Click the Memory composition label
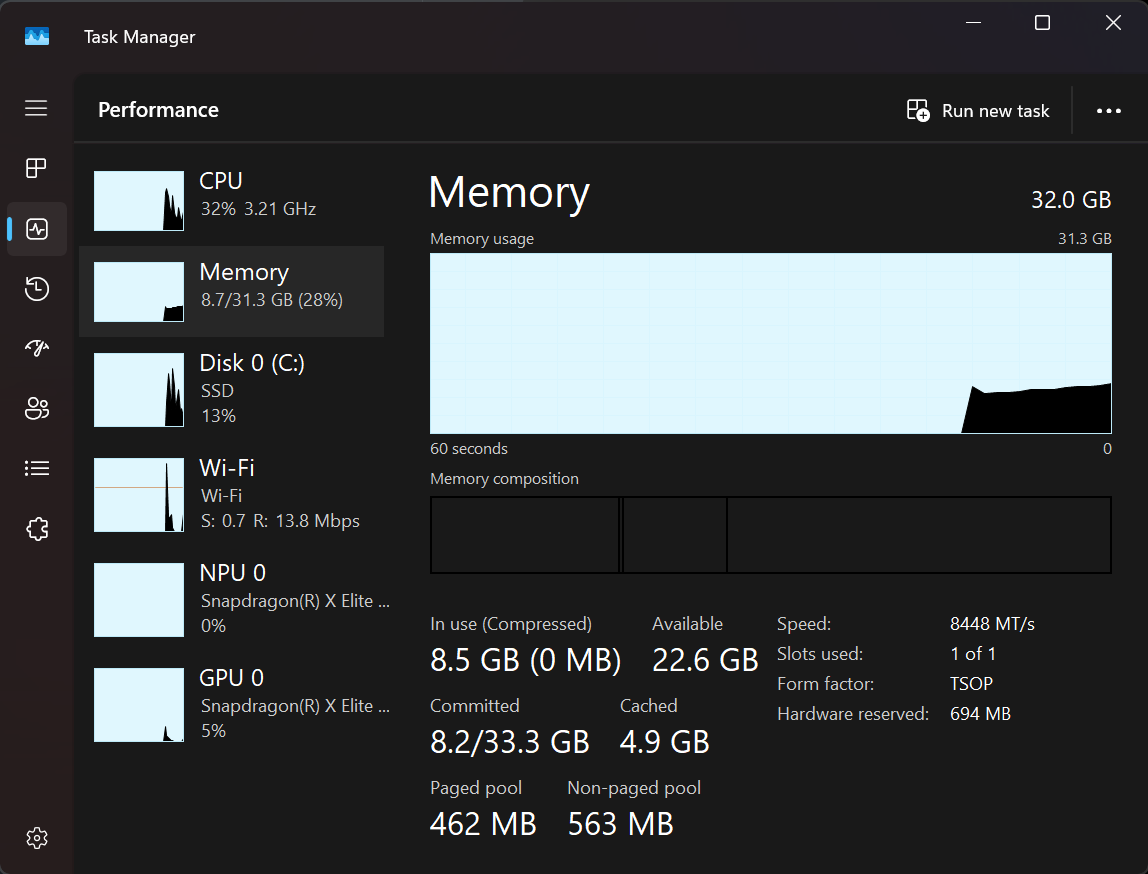Screen dimensions: 1148x874 [x=504, y=479]
